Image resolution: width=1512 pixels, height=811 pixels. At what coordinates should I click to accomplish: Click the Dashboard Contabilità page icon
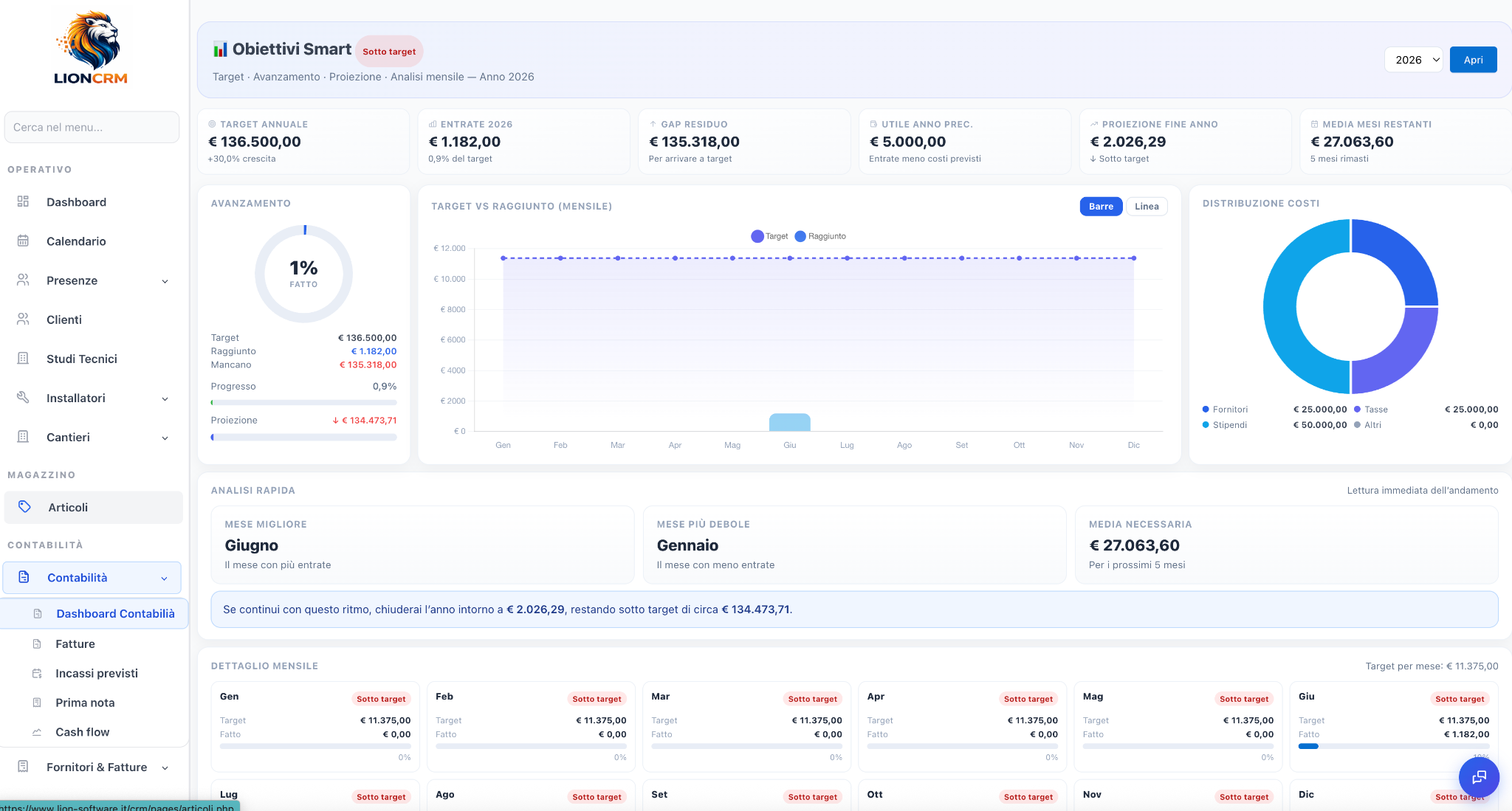tap(38, 613)
